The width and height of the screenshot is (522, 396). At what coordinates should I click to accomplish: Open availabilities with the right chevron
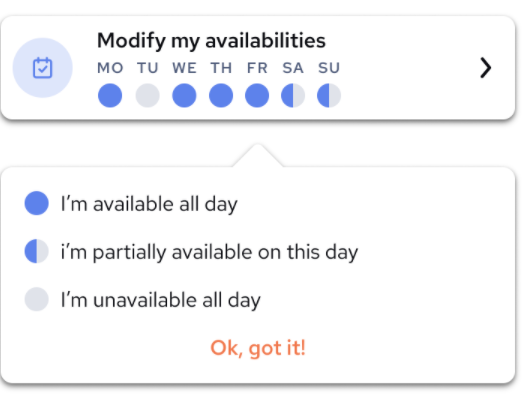[486, 68]
